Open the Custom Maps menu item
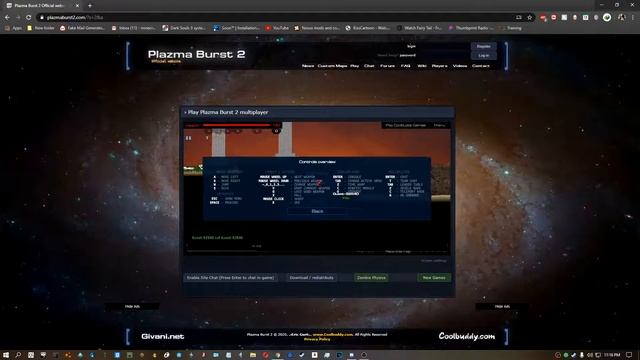The width and height of the screenshot is (640, 360). tap(332, 66)
